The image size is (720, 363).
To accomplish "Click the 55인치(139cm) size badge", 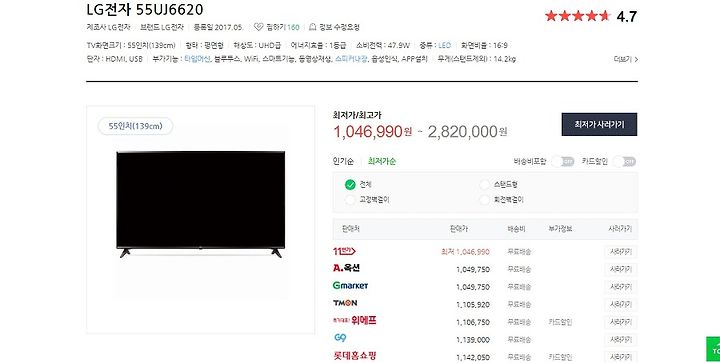I will [x=135, y=126].
